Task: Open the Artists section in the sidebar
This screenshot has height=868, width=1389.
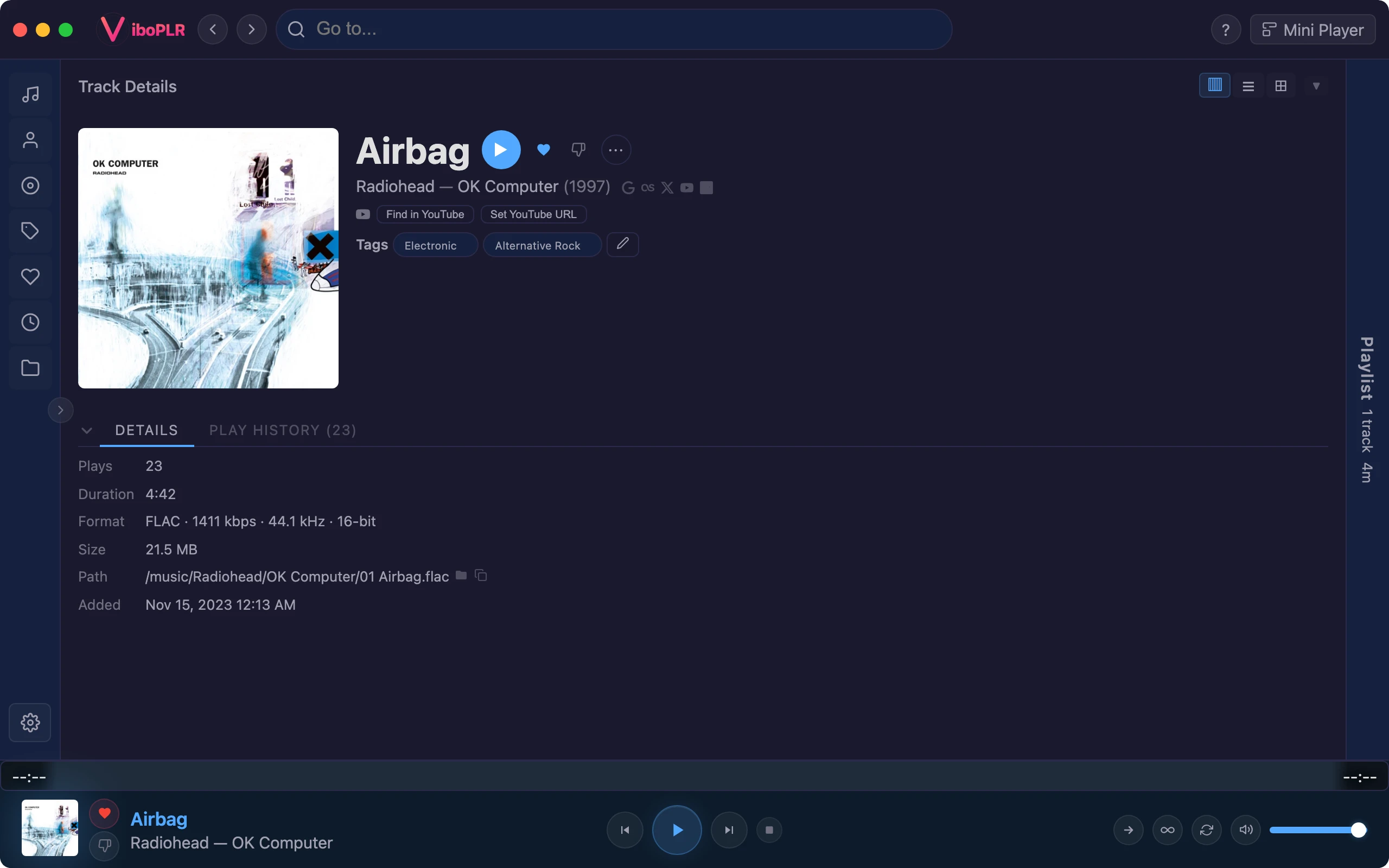Action: [x=30, y=139]
